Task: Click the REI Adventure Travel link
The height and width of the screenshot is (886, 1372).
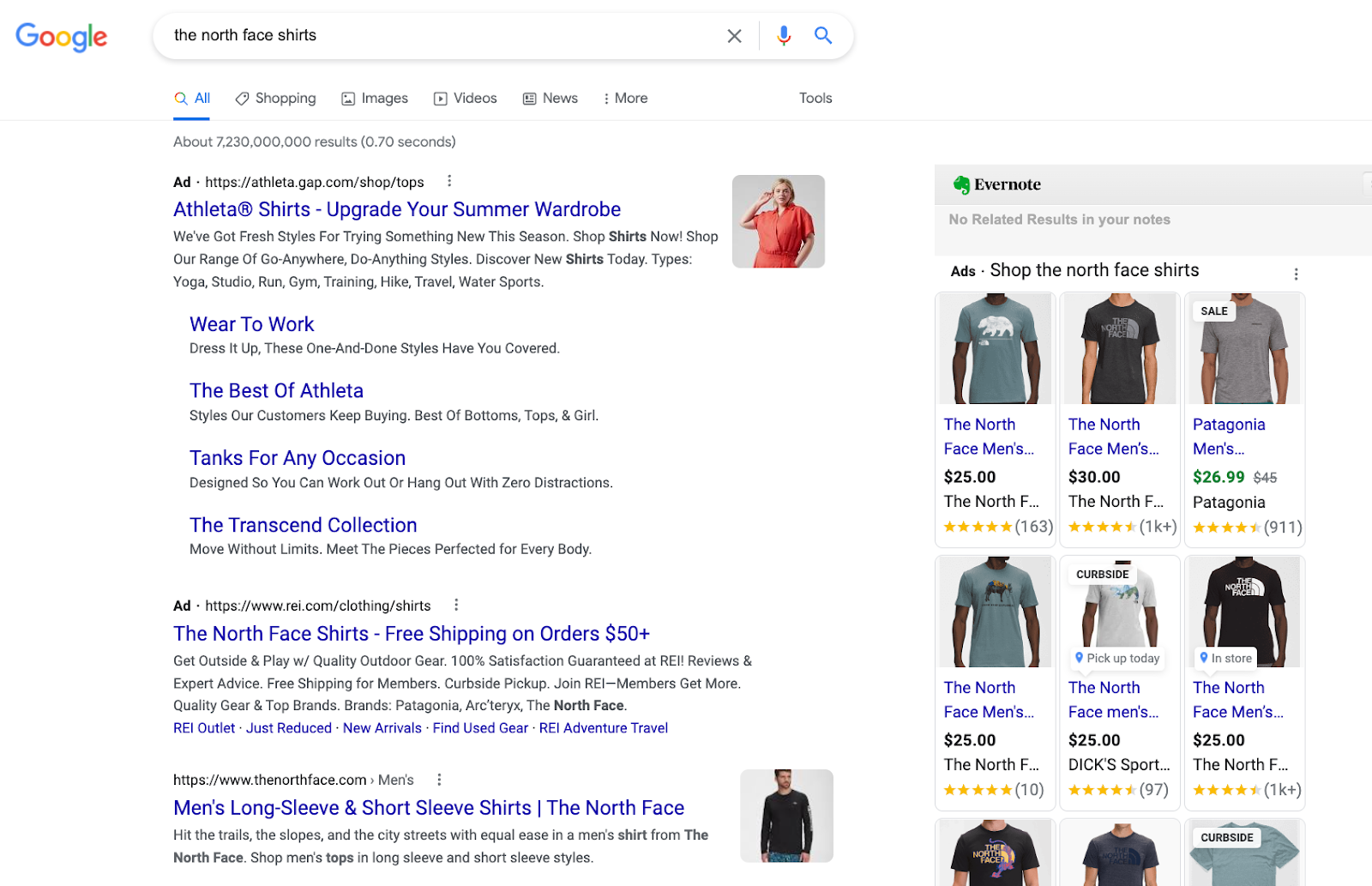Action: click(604, 728)
